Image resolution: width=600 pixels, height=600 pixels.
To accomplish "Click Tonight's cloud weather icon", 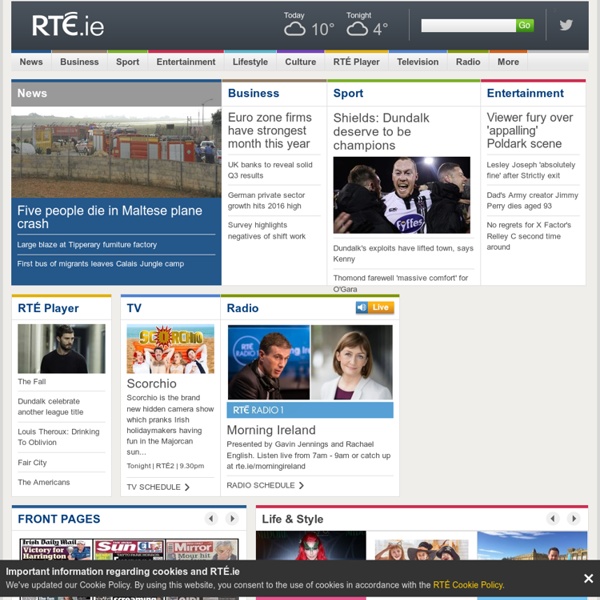I will [357, 29].
